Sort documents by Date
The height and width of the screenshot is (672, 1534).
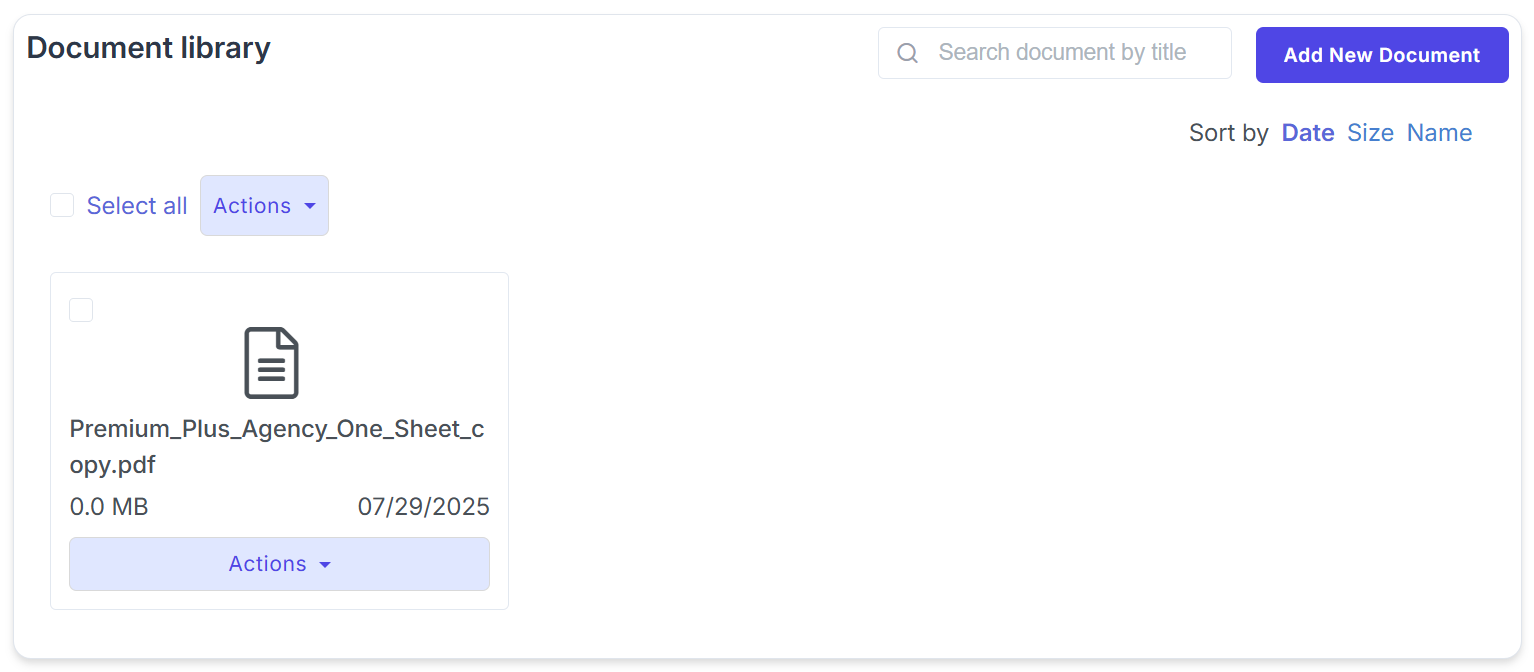tap(1307, 133)
